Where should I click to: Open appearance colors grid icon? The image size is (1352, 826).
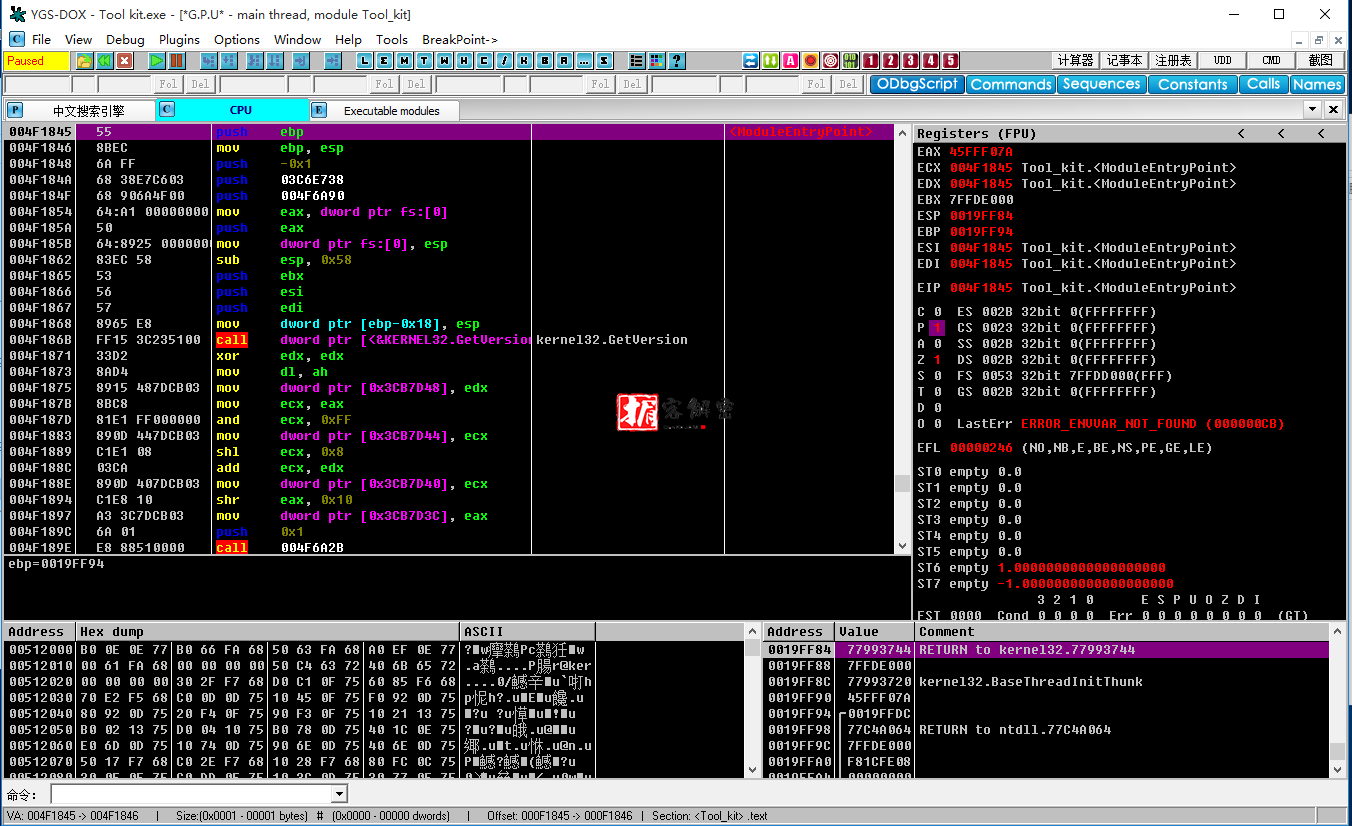click(x=657, y=61)
